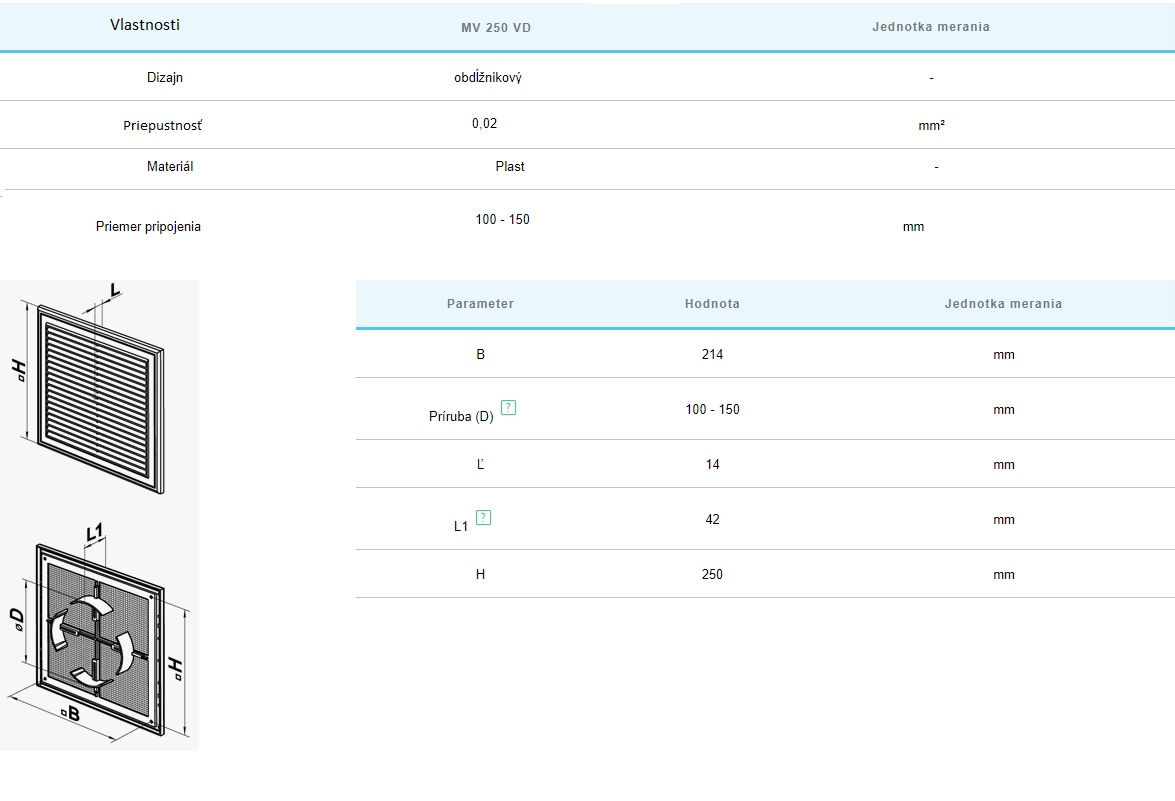Click the Dizajn row label
This screenshot has height=801, width=1175.
tap(164, 78)
